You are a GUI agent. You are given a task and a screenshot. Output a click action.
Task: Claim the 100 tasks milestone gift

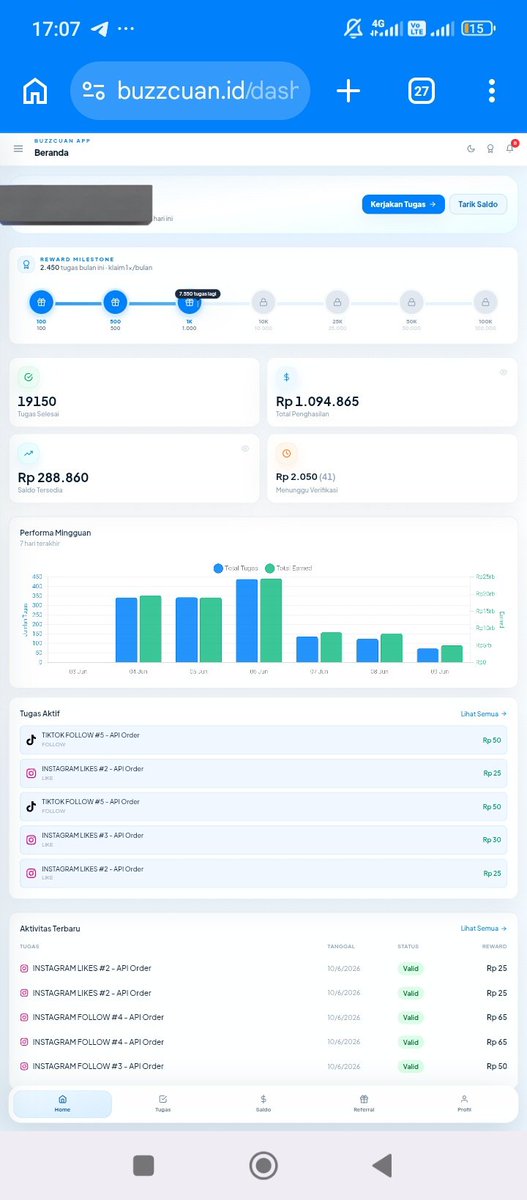click(41, 302)
